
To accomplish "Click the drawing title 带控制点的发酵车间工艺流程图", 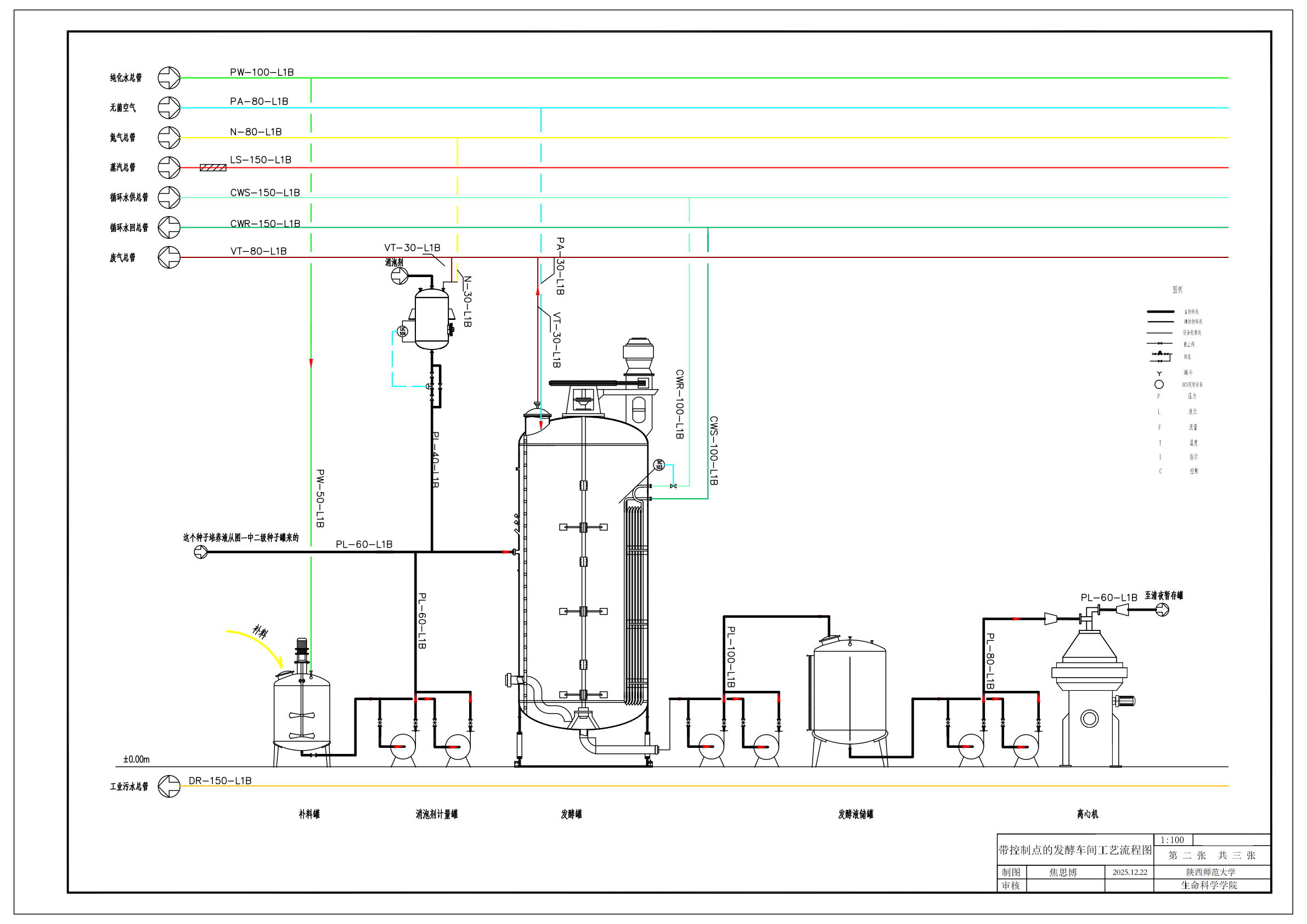I will tap(1075, 850).
